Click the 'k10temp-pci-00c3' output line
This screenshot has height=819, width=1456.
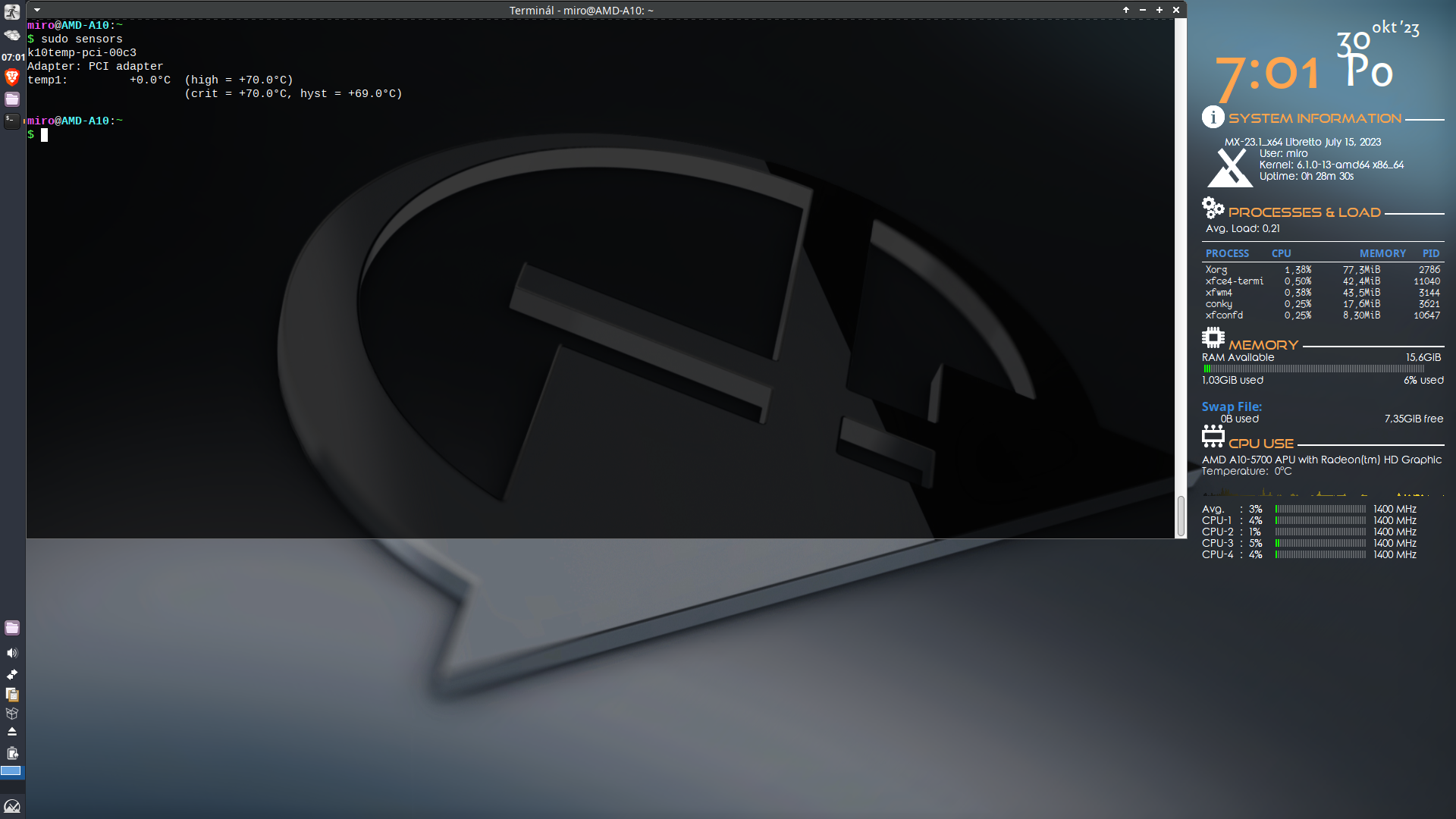82,52
